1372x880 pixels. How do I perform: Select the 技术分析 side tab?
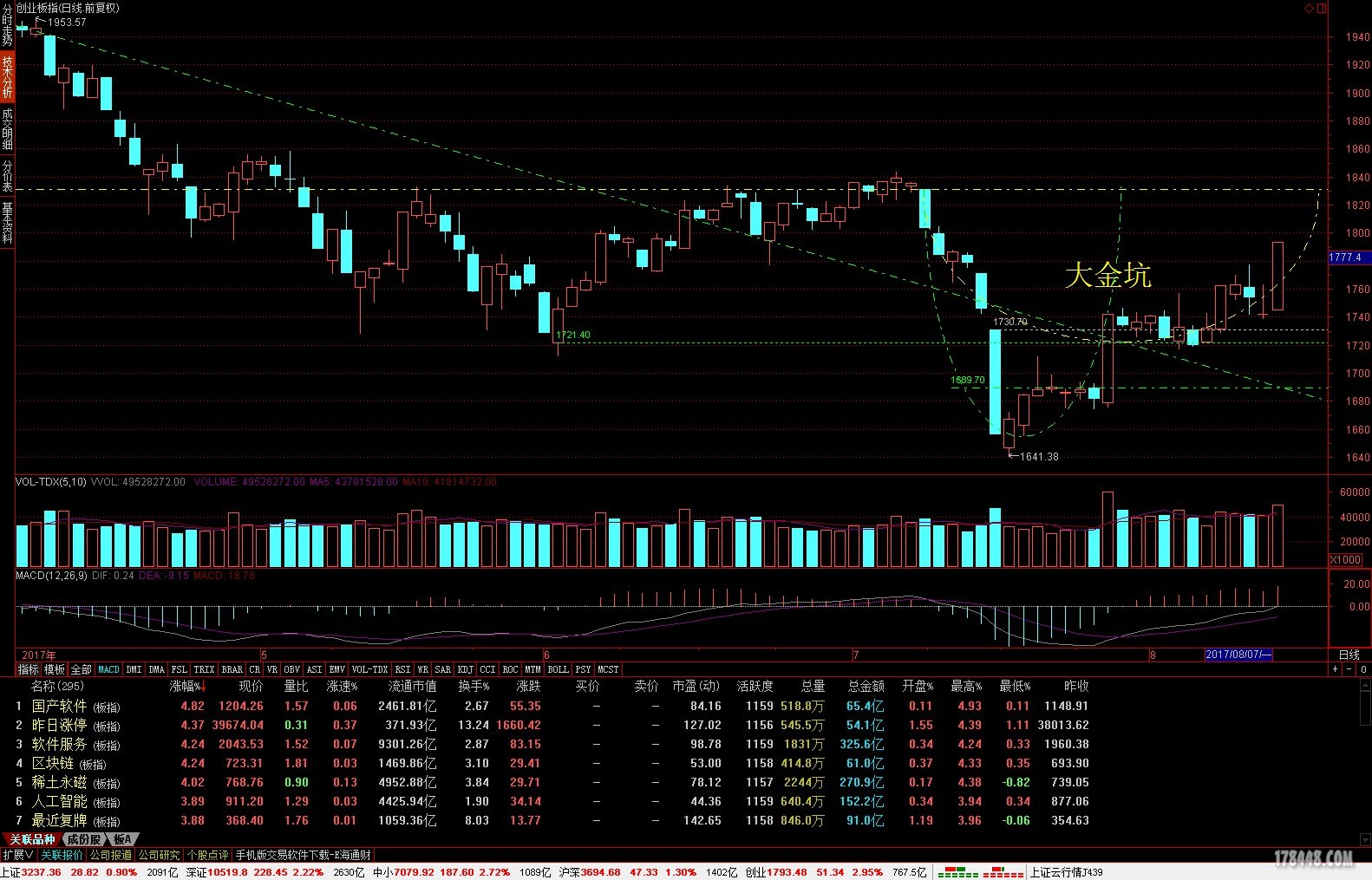pyautogui.click(x=7, y=76)
